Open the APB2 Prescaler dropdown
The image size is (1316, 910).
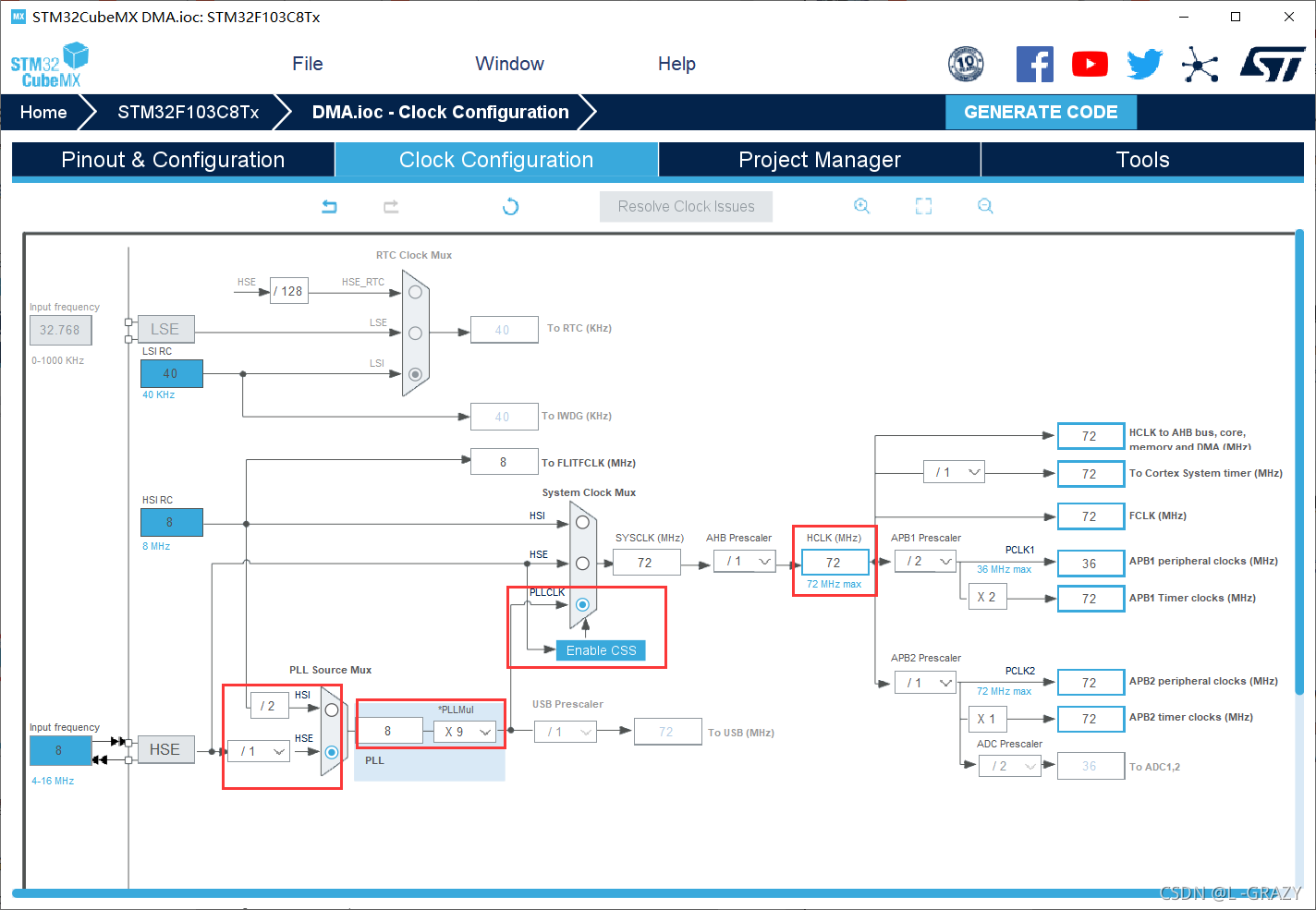(925, 683)
